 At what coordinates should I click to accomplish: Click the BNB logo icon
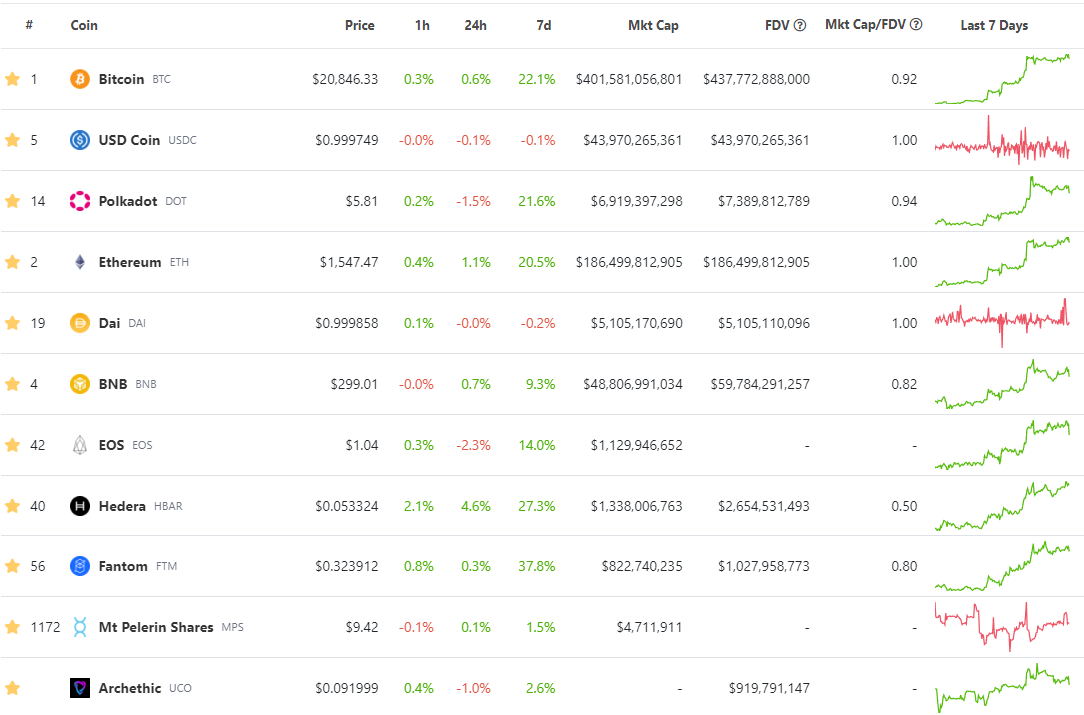(80, 384)
